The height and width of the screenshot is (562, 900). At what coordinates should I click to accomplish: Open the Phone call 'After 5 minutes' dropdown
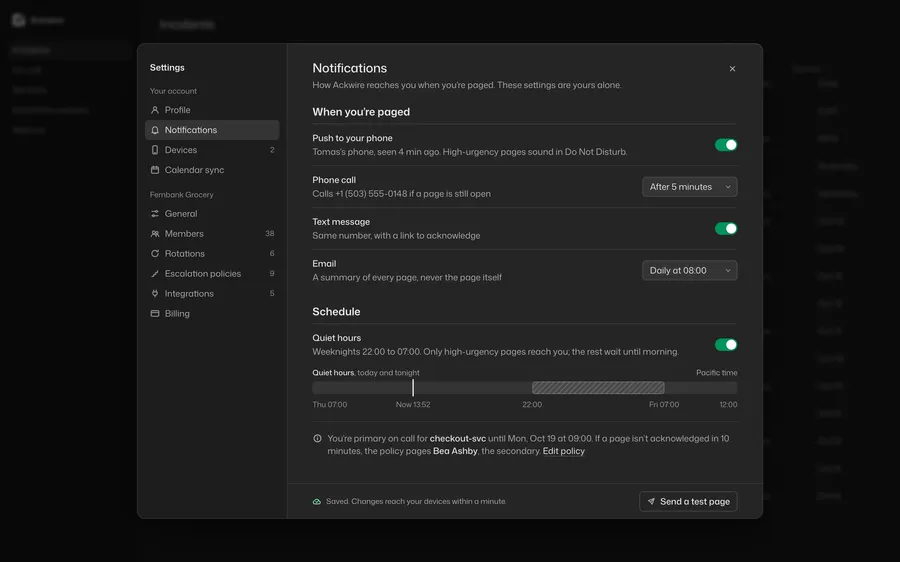pos(689,187)
